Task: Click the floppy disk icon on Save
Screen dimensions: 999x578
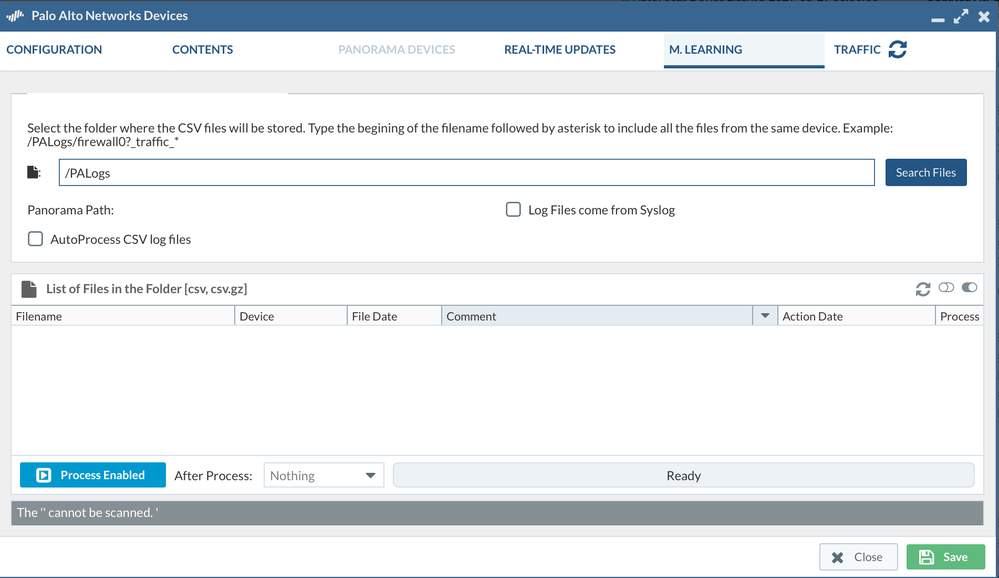Action: point(926,557)
